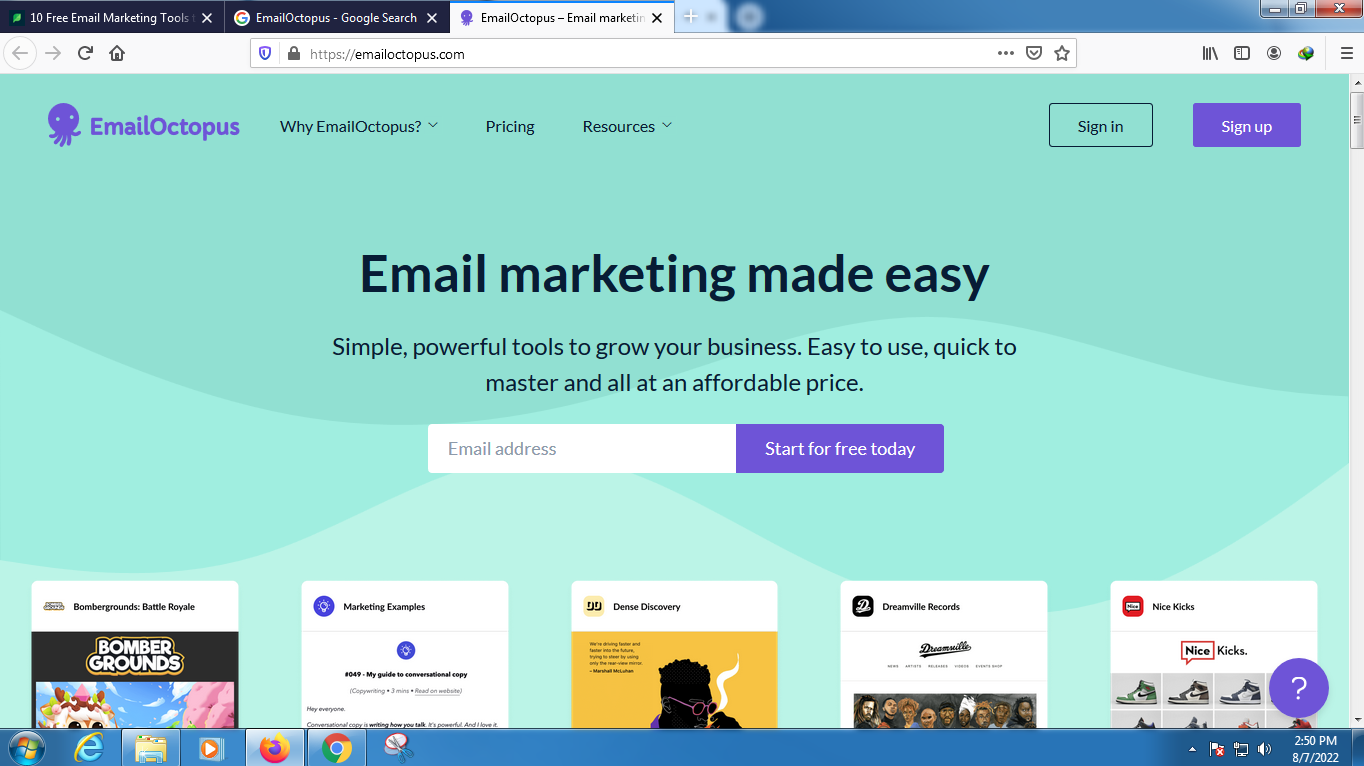Open the Pricing page
1364x766 pixels.
click(510, 126)
